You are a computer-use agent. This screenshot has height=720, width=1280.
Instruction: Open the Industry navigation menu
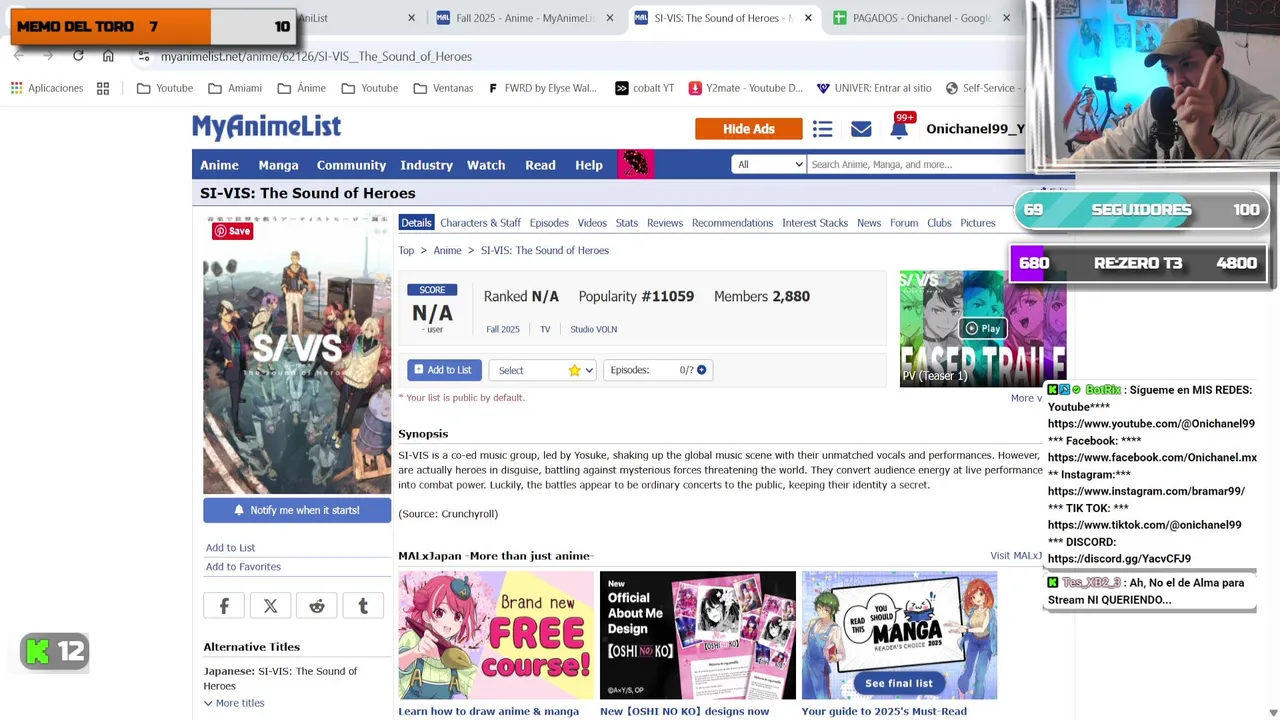[426, 165]
